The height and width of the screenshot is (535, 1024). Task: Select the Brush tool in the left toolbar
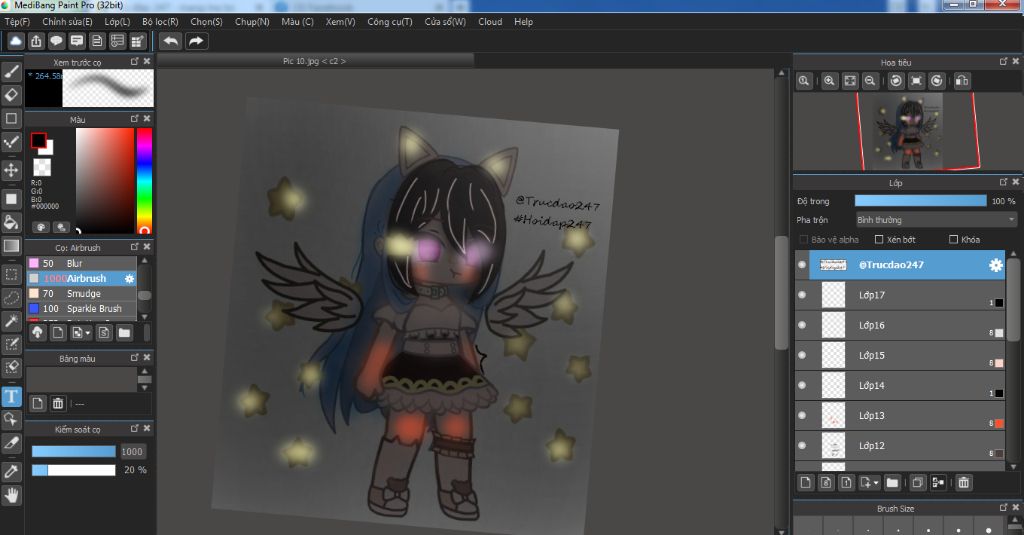click(x=11, y=71)
